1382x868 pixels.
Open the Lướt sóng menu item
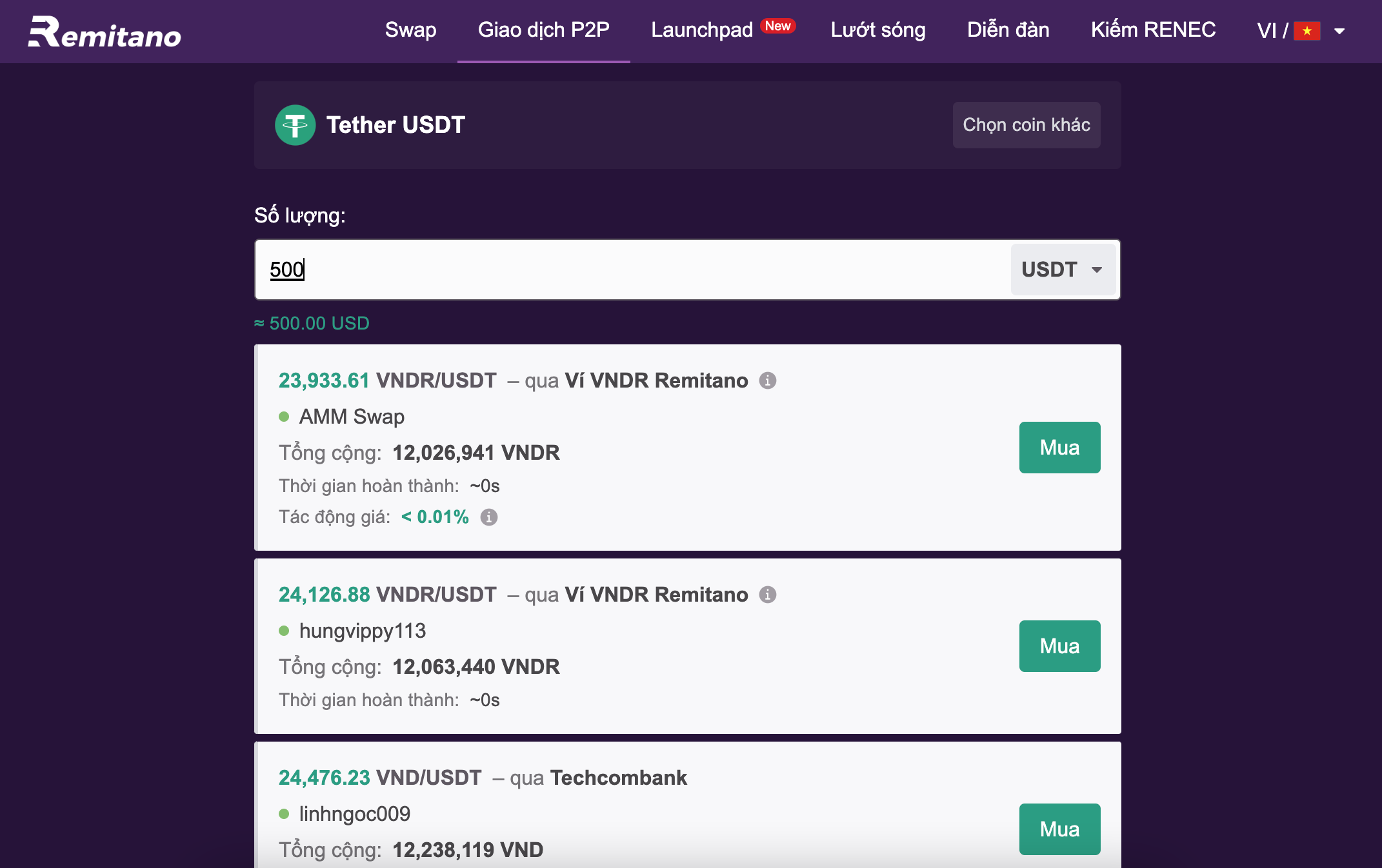point(878,30)
